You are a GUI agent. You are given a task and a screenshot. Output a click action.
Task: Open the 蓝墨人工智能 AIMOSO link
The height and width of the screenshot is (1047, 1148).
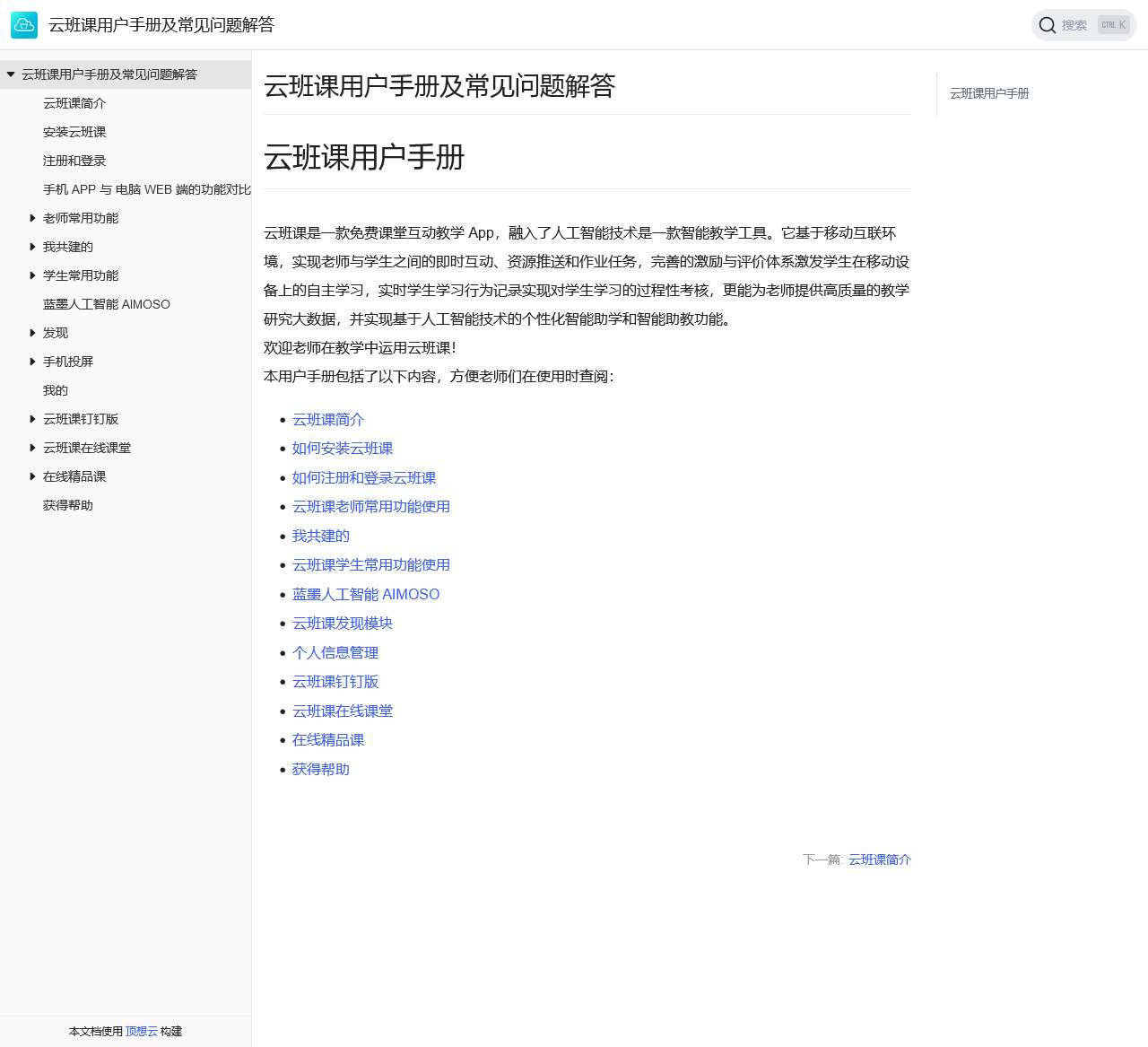pyautogui.click(x=366, y=594)
